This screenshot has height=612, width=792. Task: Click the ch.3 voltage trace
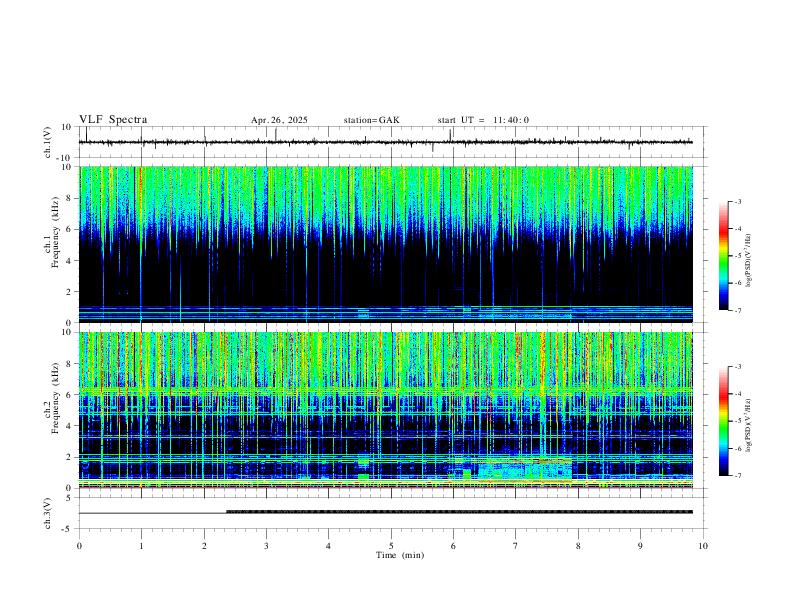click(386, 512)
